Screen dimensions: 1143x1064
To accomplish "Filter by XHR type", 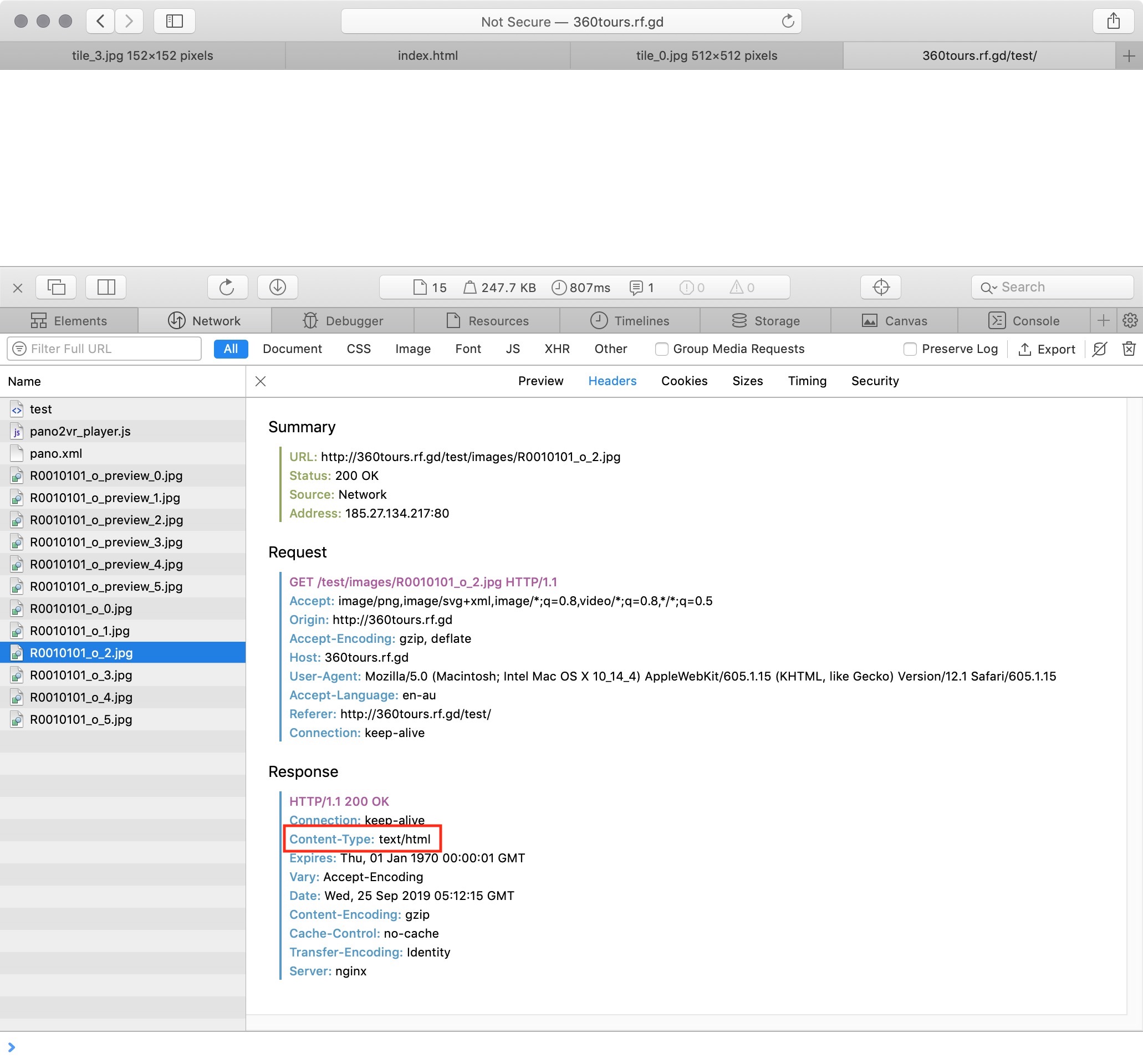I will pos(557,349).
